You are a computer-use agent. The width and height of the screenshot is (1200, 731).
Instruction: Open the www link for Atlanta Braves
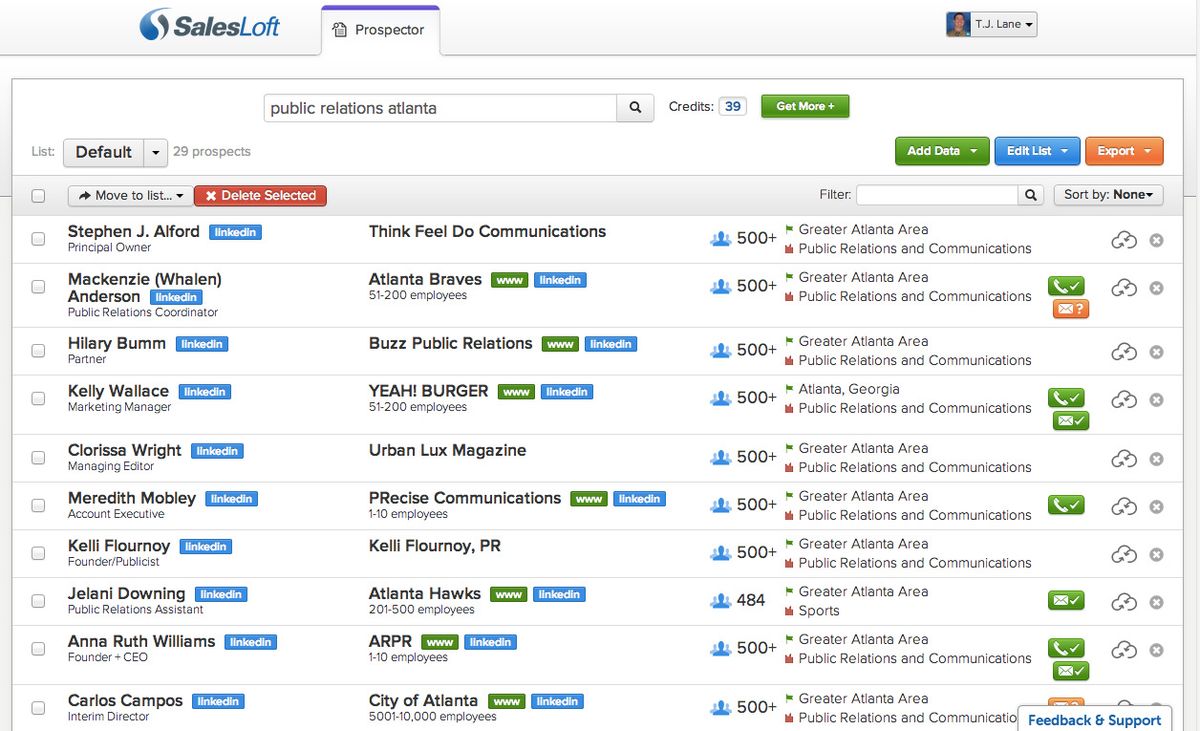click(x=509, y=280)
